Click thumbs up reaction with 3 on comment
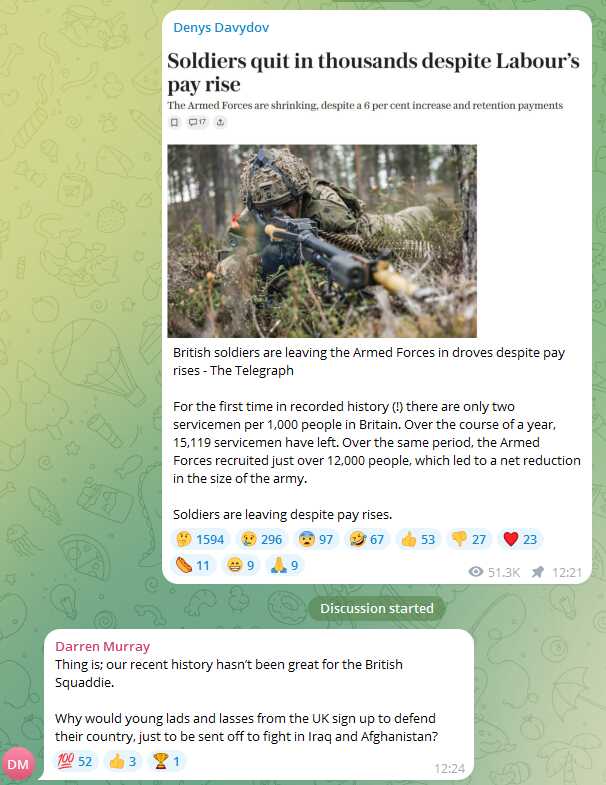The width and height of the screenshot is (606, 785). coord(123,761)
